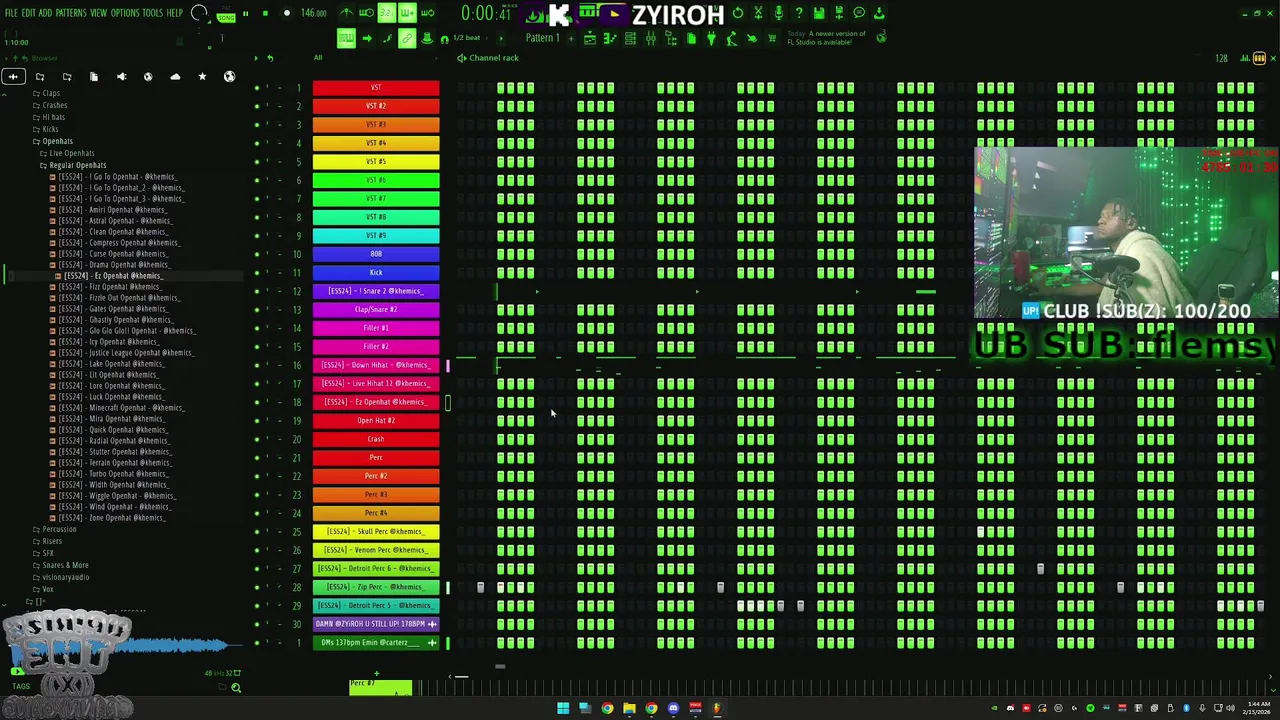This screenshot has width=1280, height=720.
Task: Click the record button in transport
Action: (287, 14)
